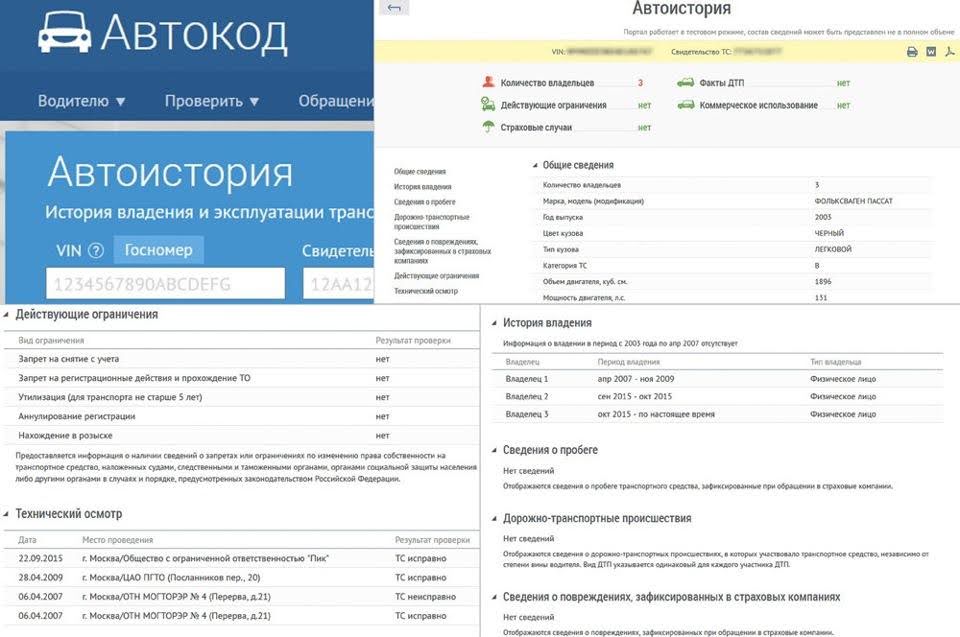The width and height of the screenshot is (960, 637).
Task: Click the ЦАО ПГТО inspection location
Action: tap(171, 578)
